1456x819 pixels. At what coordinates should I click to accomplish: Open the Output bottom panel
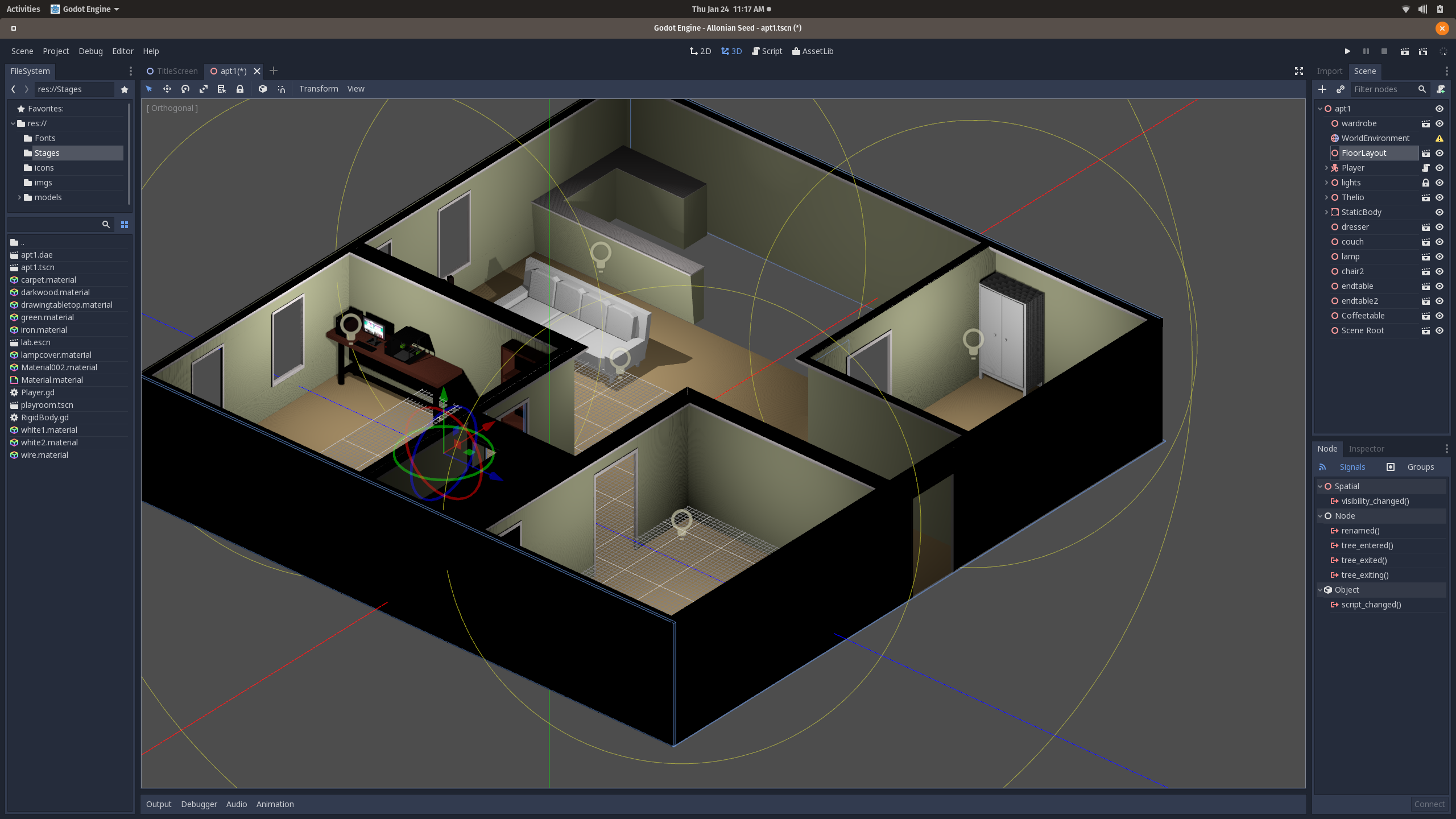pos(158,804)
